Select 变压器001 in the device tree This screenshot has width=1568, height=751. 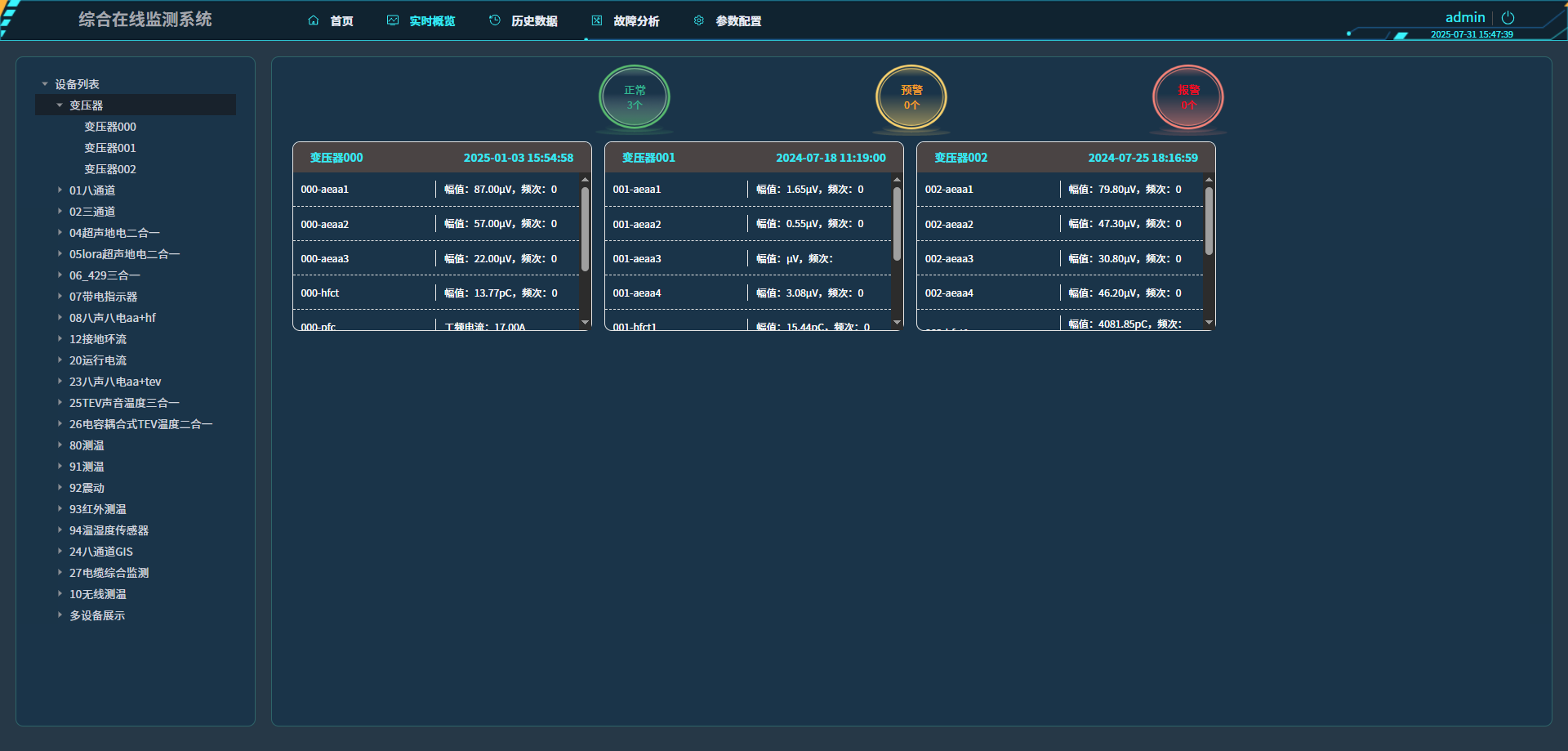click(x=110, y=148)
